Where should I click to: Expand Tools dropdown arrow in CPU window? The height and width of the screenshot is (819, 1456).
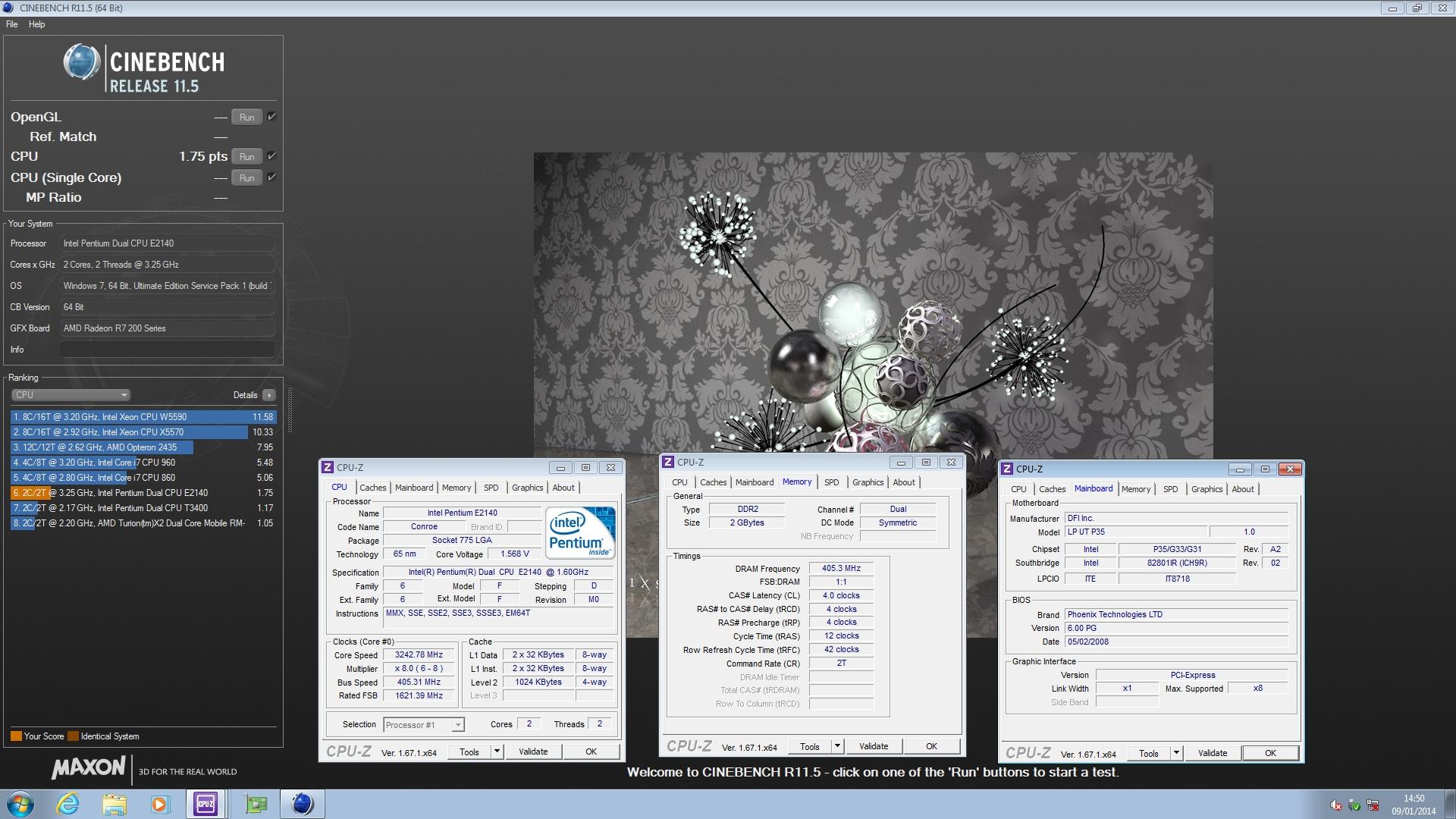click(497, 752)
